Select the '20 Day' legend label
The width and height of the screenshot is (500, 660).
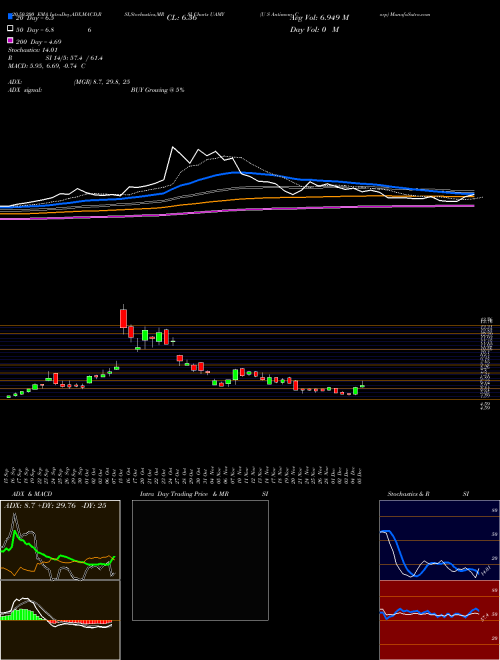pos(35,18)
